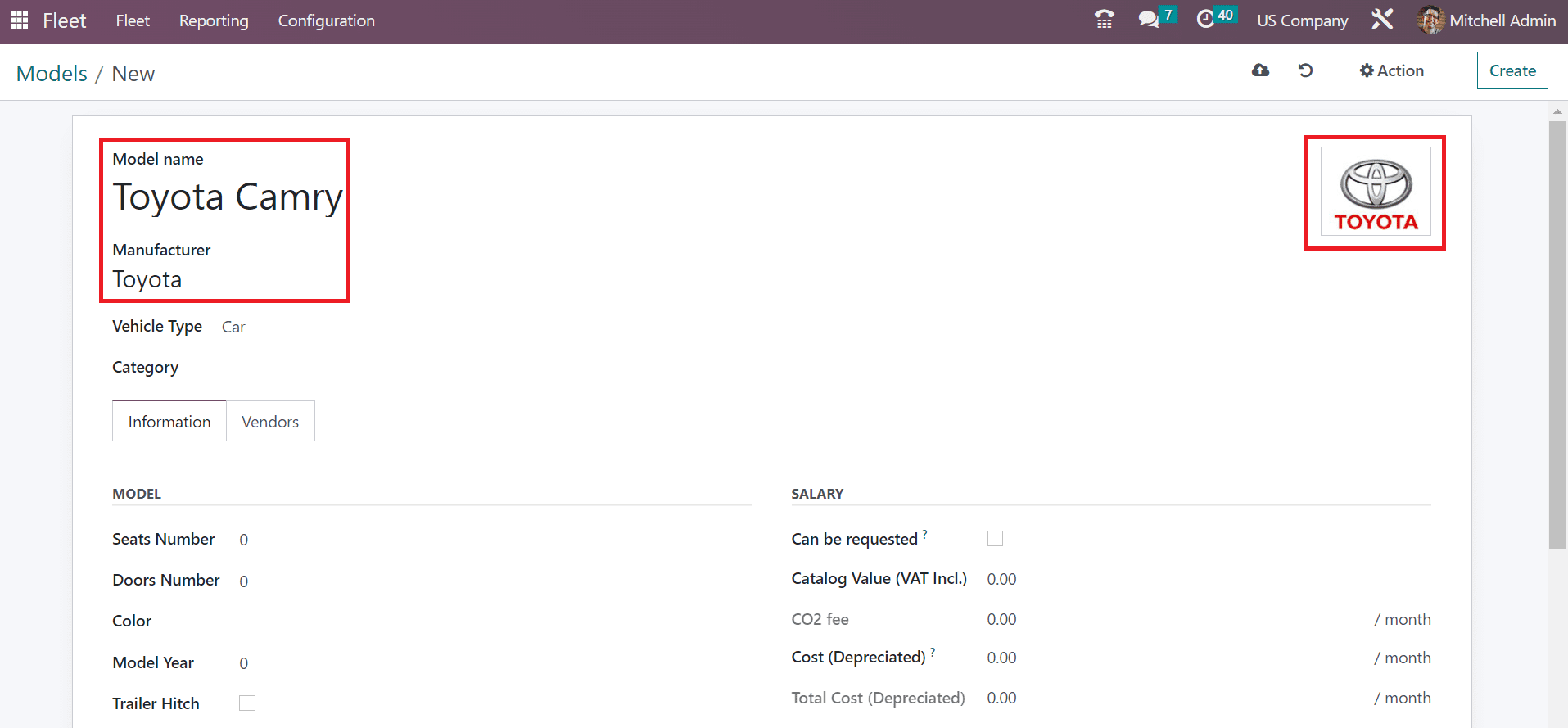Click Mitchell Admin avatar picture
The image size is (1568, 728).
click(1430, 20)
